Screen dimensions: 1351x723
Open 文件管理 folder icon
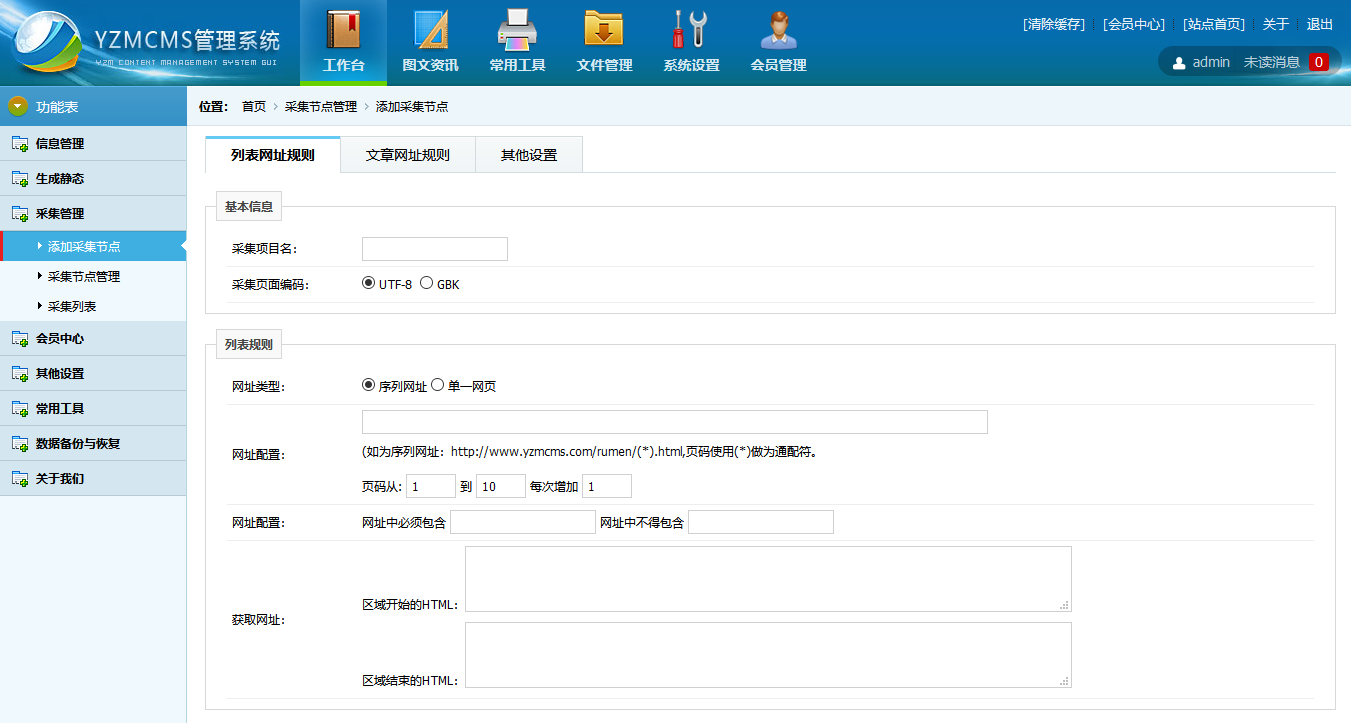pos(604,30)
